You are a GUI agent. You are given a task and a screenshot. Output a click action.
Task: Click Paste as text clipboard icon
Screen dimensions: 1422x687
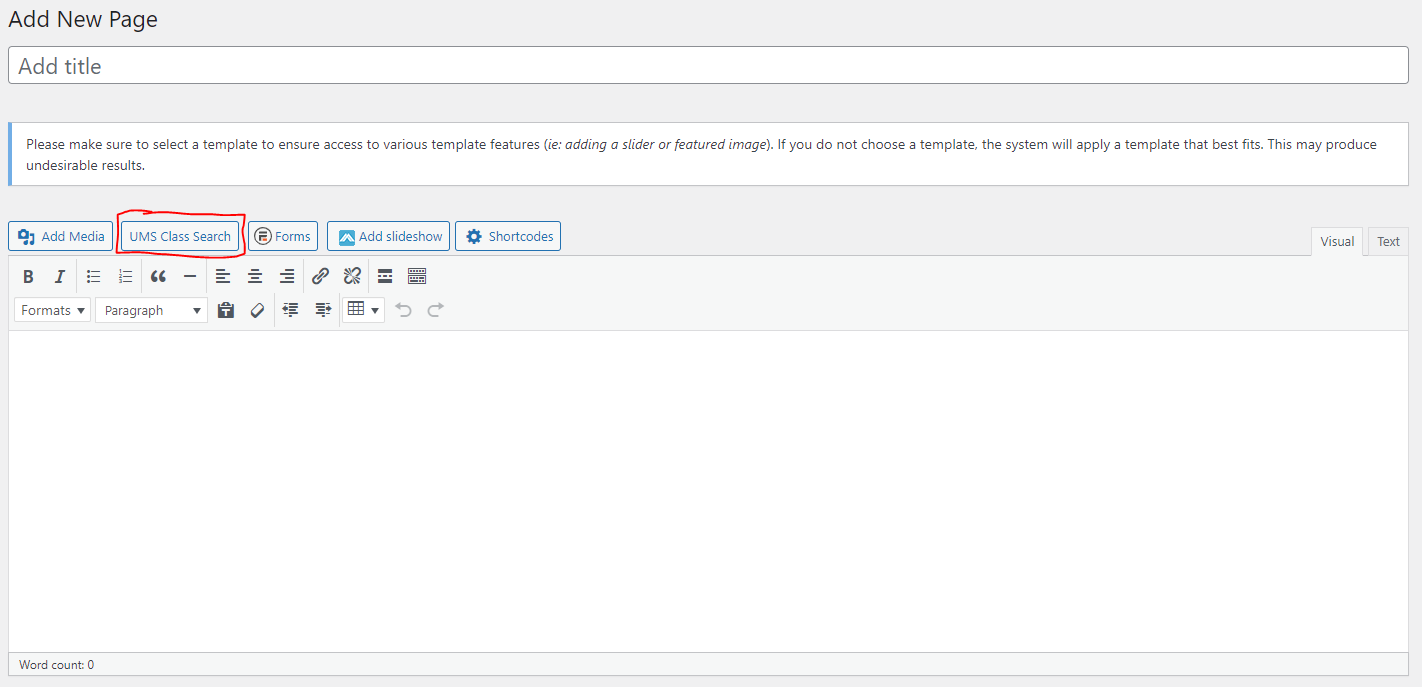(x=226, y=311)
